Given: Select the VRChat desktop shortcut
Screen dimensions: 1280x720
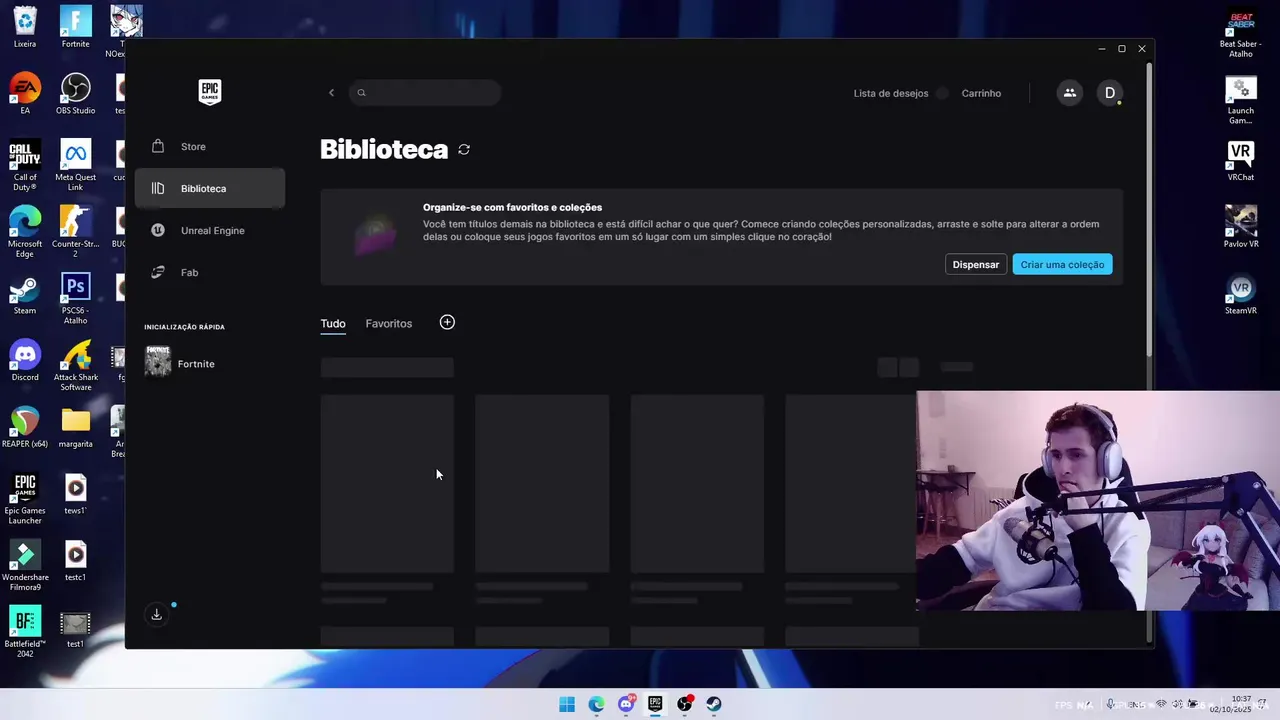Looking at the screenshot, I should coord(1241,161).
